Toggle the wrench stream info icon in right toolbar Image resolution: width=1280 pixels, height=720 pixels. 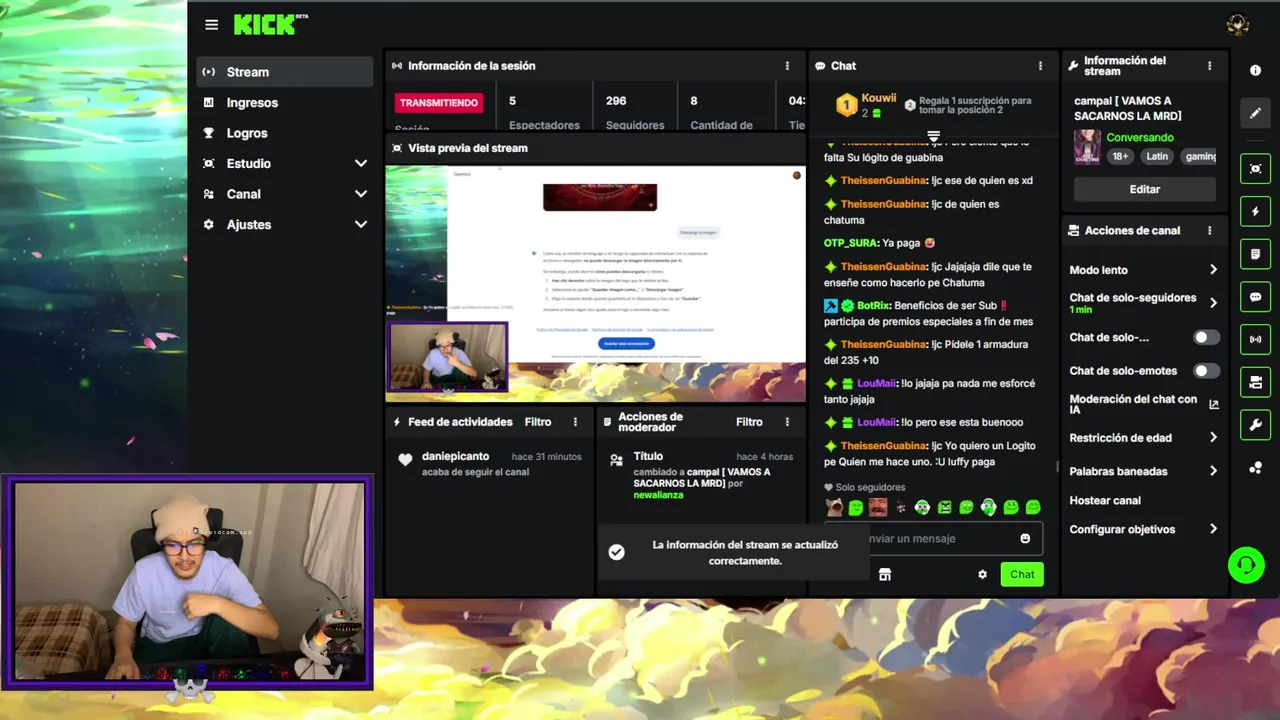point(1256,425)
